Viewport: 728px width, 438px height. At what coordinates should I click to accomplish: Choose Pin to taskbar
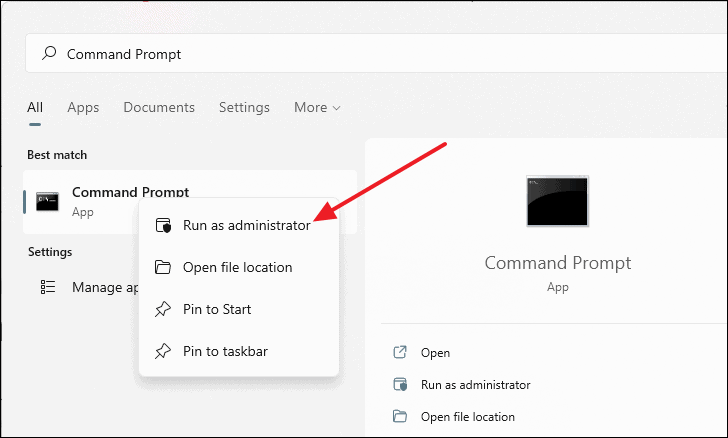(239, 351)
